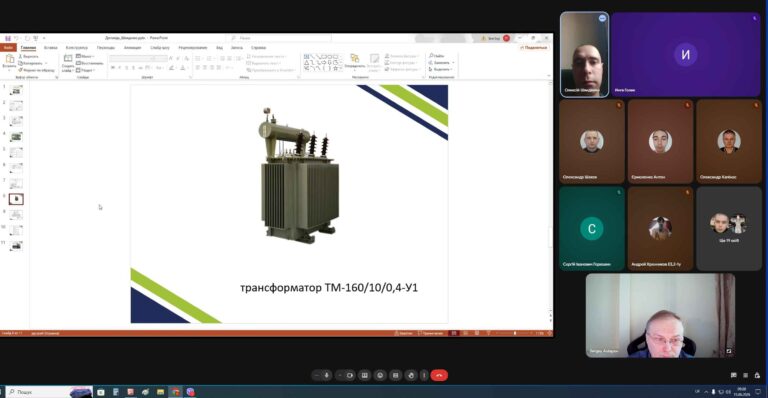Screen dimensions: 768x398
Task: Open the Layout dropdown in slides group
Action: point(85,56)
